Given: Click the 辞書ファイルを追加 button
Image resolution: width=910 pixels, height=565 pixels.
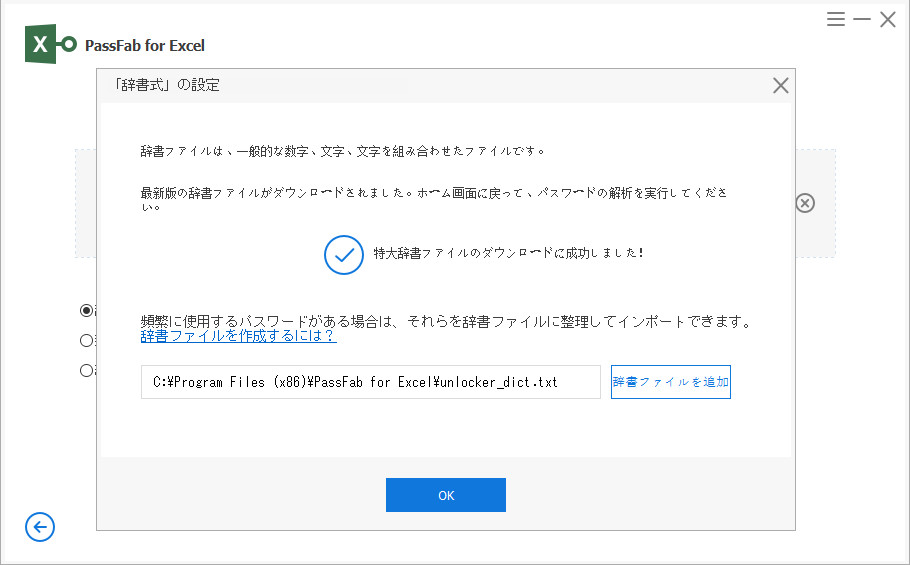Looking at the screenshot, I should click(670, 382).
